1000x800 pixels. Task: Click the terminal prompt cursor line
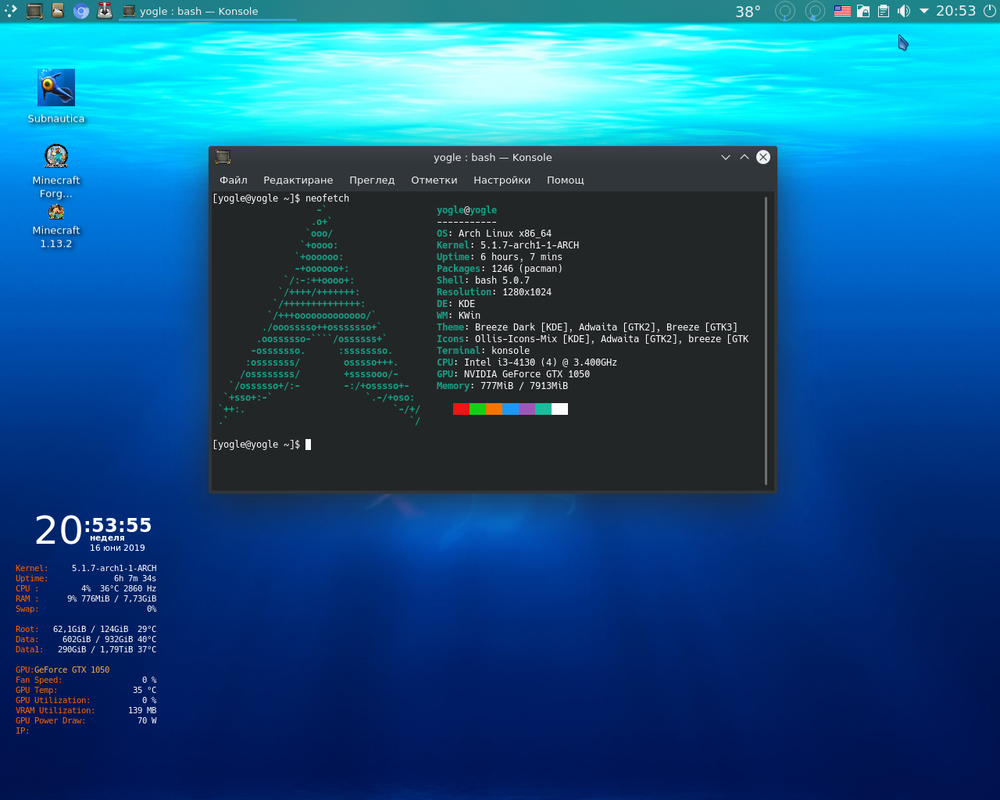(x=262, y=445)
